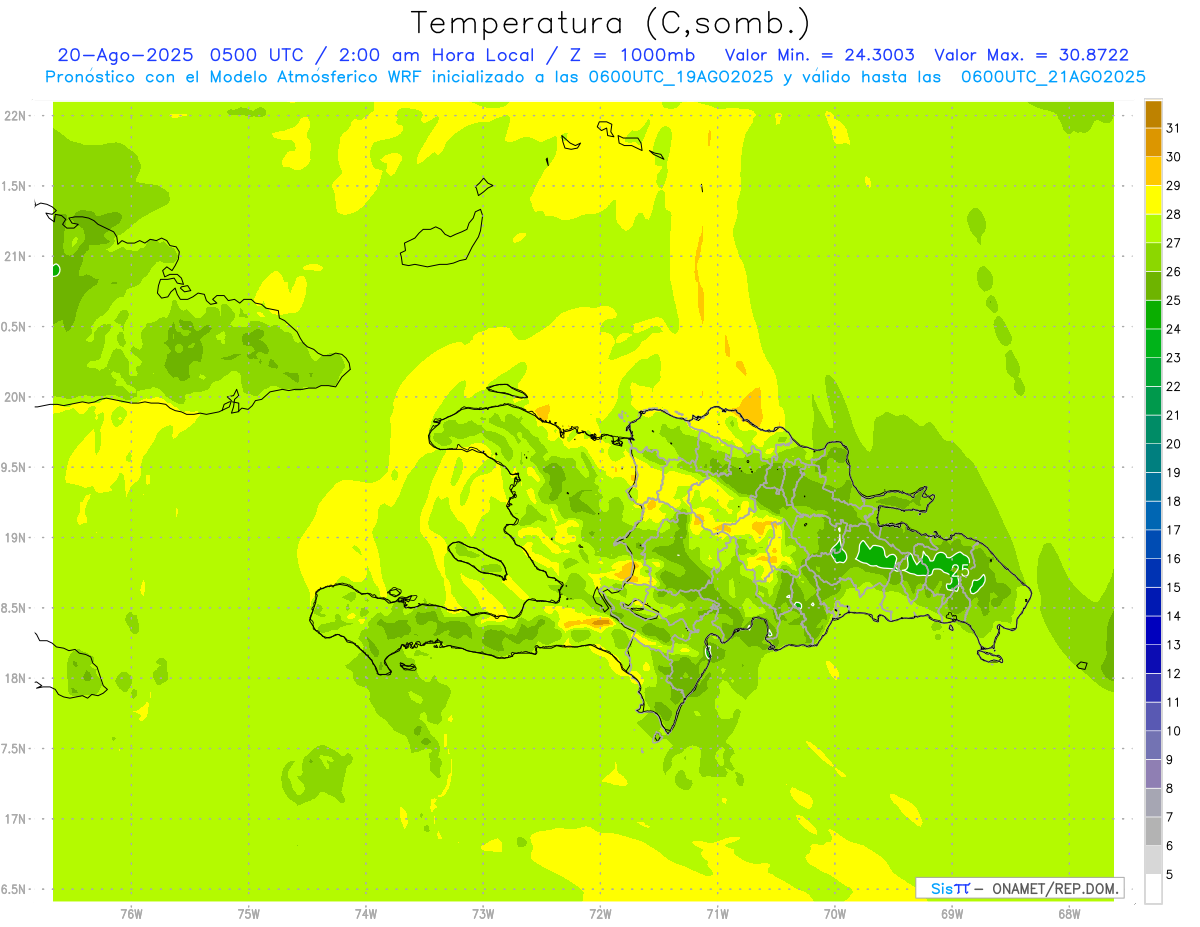Click the "20N" latitude axis label
The image size is (1200, 927).
click(x=15, y=397)
